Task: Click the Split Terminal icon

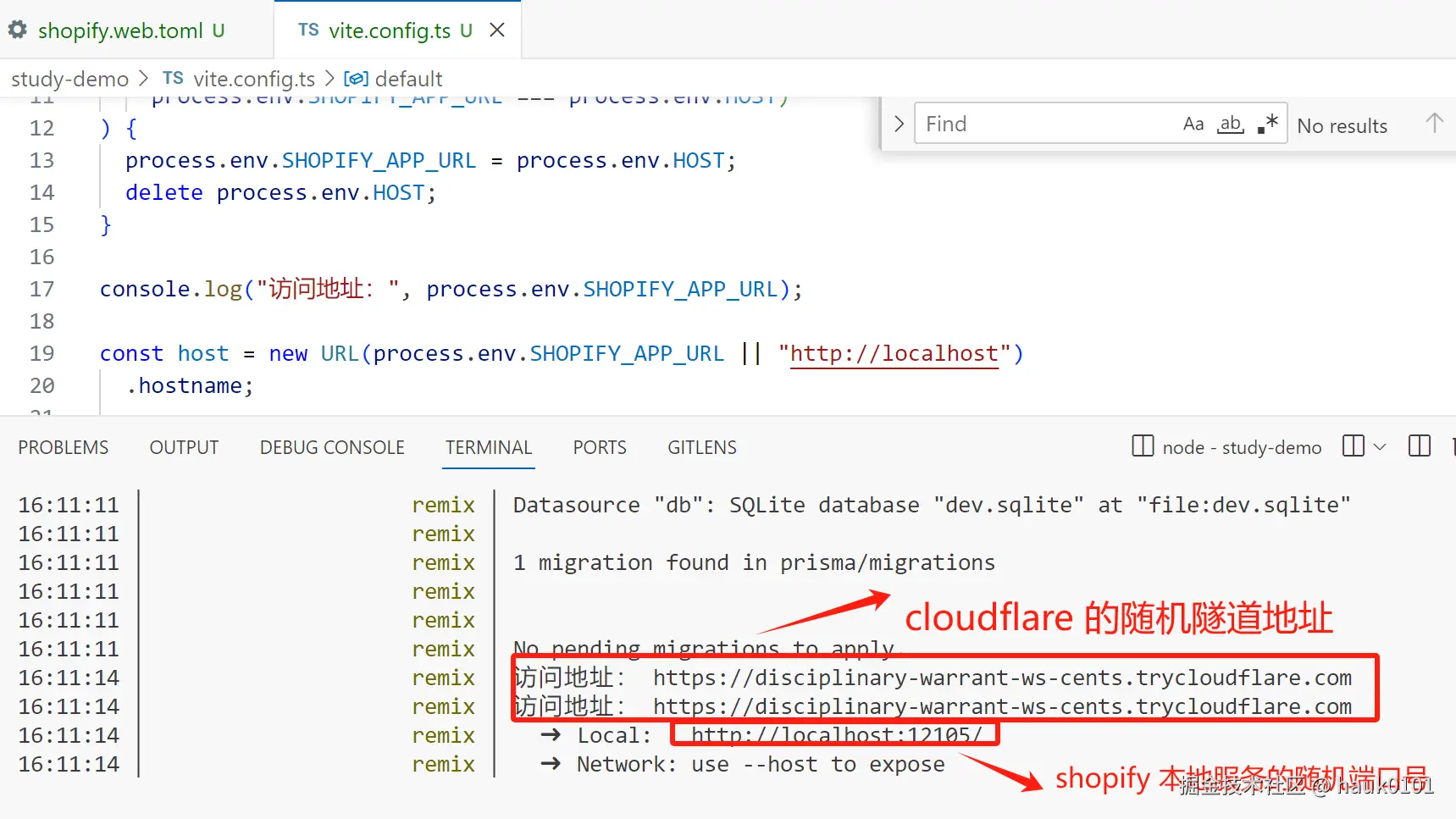Action: [1354, 445]
